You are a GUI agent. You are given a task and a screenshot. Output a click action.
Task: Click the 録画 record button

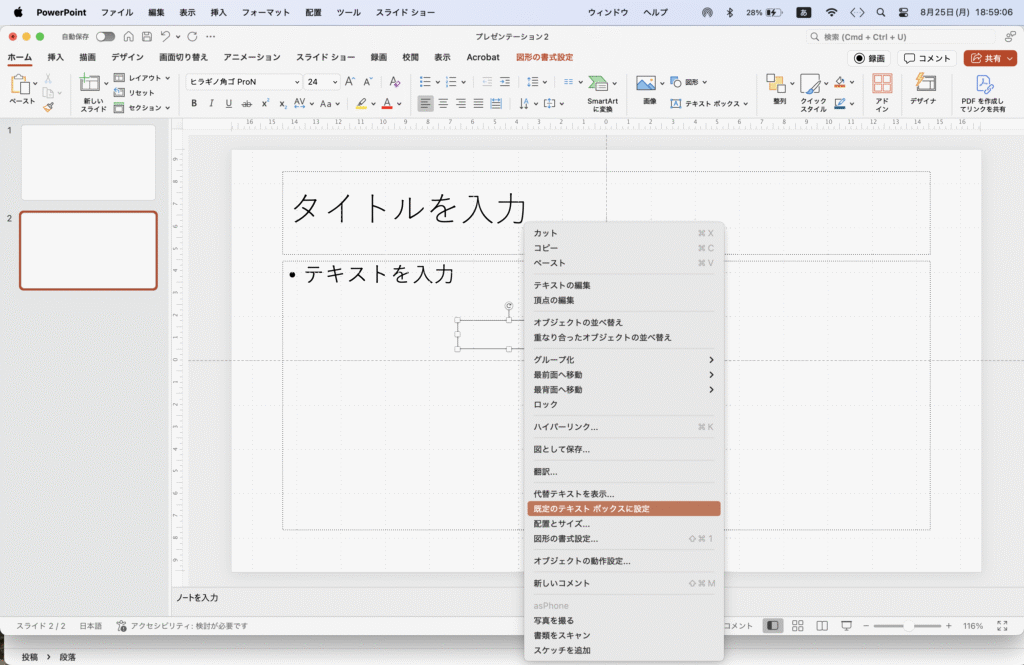tap(869, 58)
